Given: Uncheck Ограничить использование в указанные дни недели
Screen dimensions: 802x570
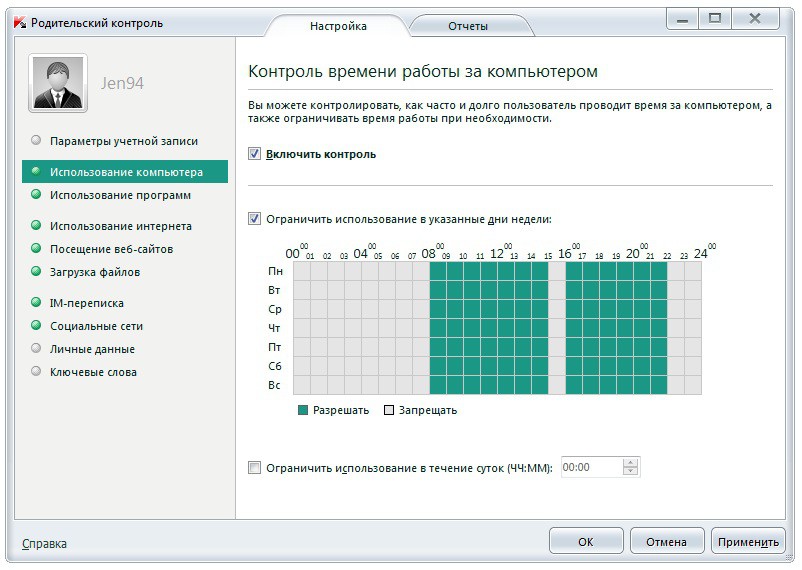Looking at the screenshot, I should click(x=255, y=218).
